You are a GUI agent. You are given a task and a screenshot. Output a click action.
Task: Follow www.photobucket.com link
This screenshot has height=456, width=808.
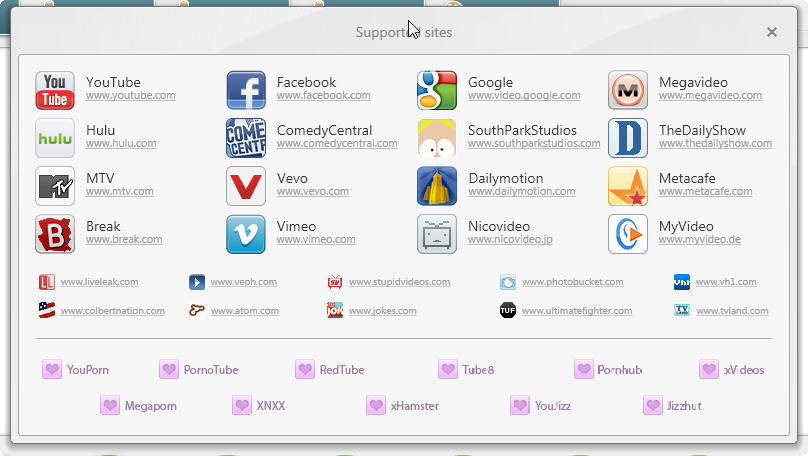point(573,282)
